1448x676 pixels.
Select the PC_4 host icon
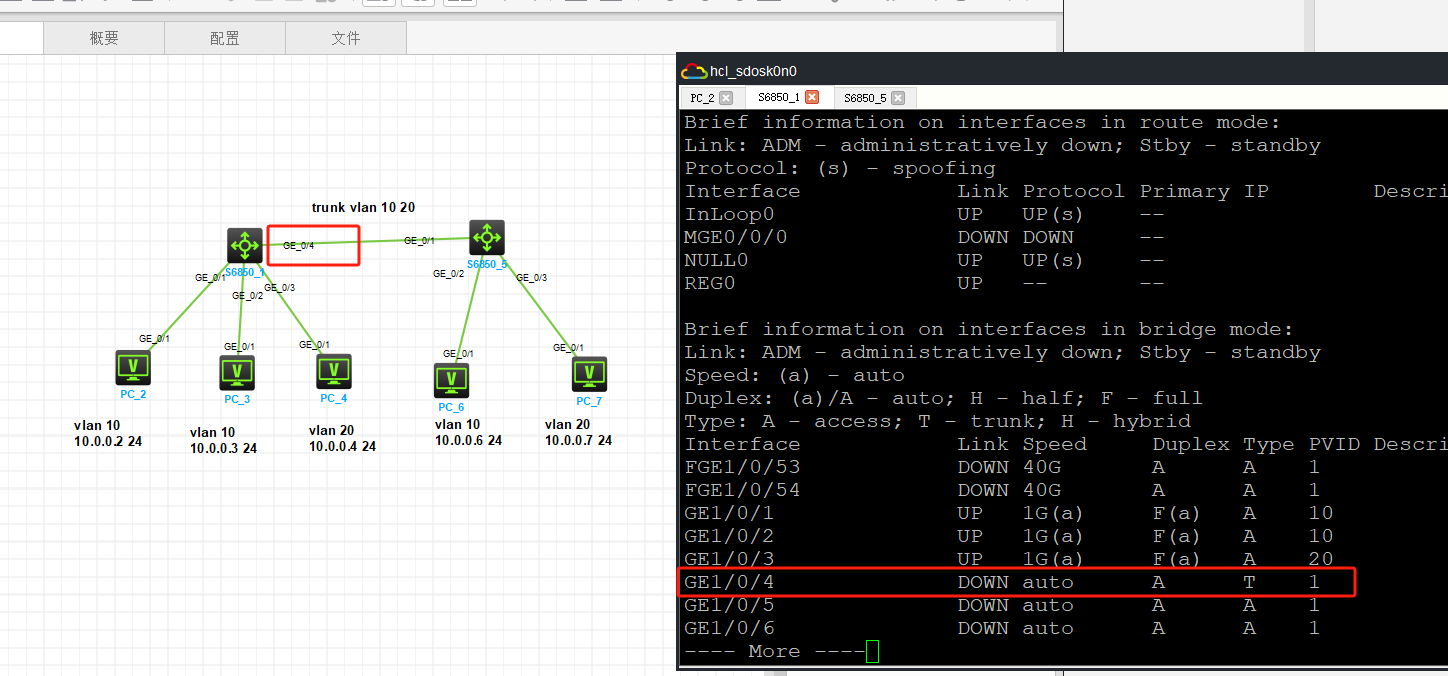(x=334, y=371)
